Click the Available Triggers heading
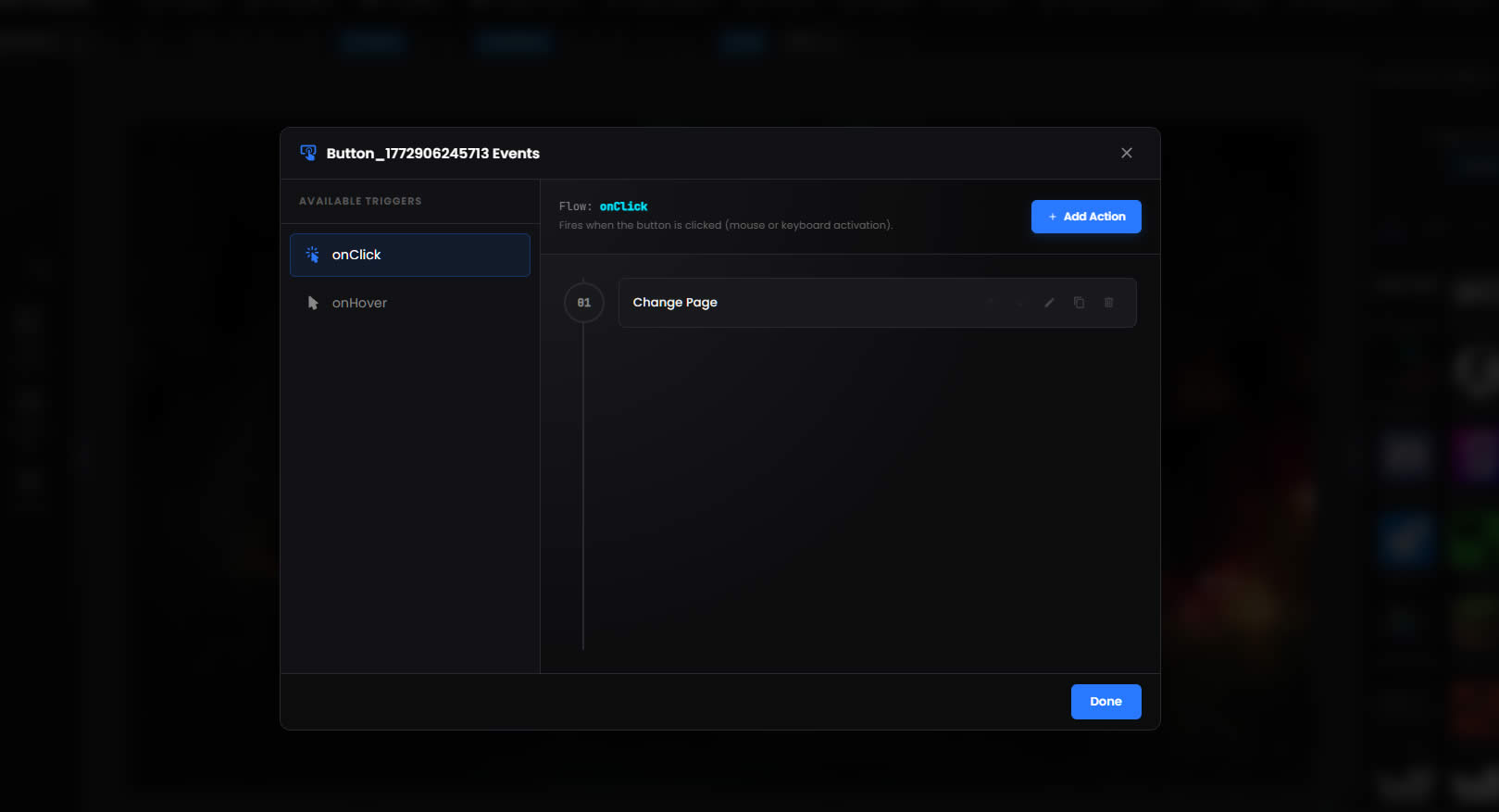Screen dimensions: 1499x812 (360, 201)
